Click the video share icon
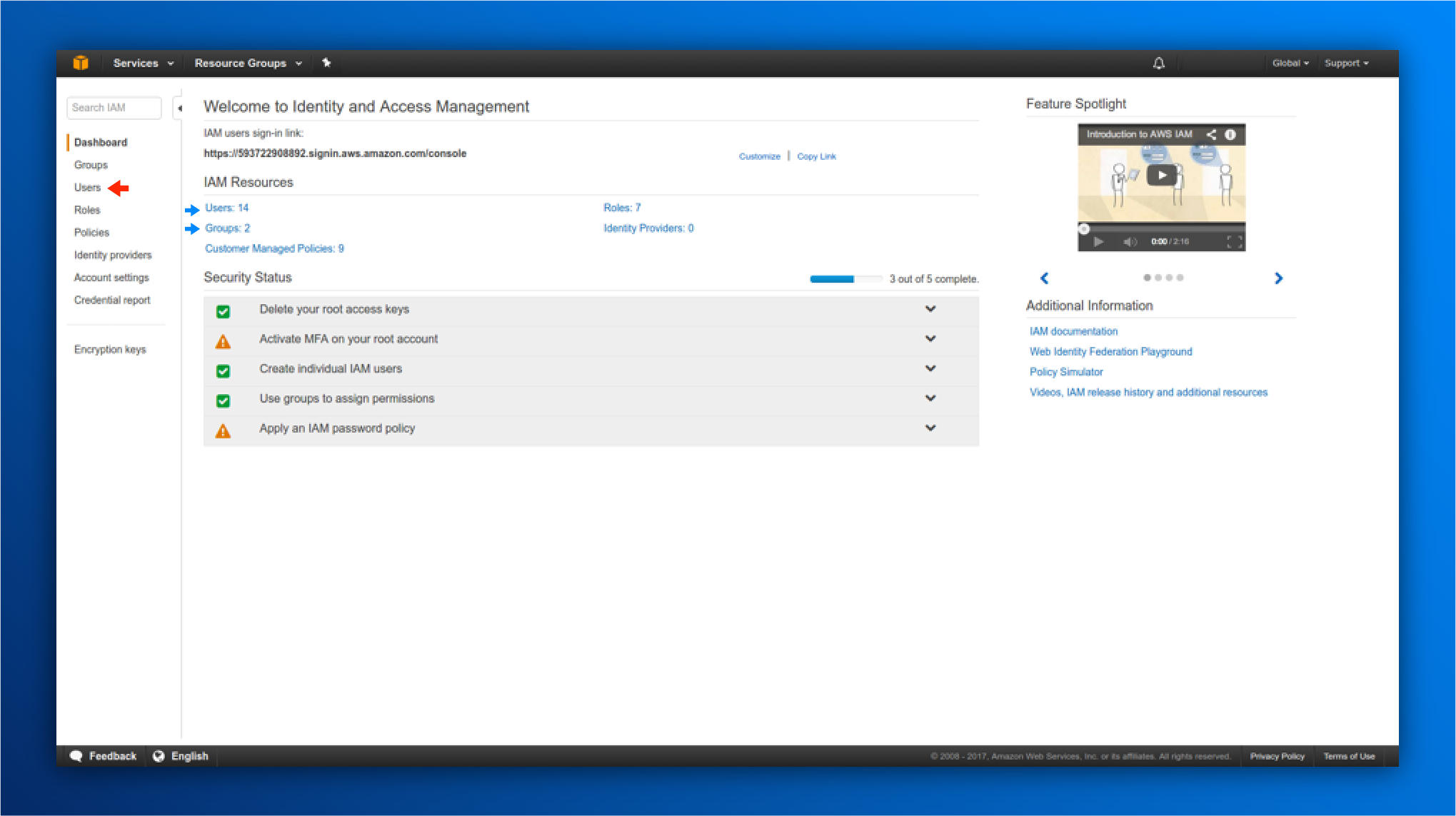1456x816 pixels. [x=1211, y=134]
